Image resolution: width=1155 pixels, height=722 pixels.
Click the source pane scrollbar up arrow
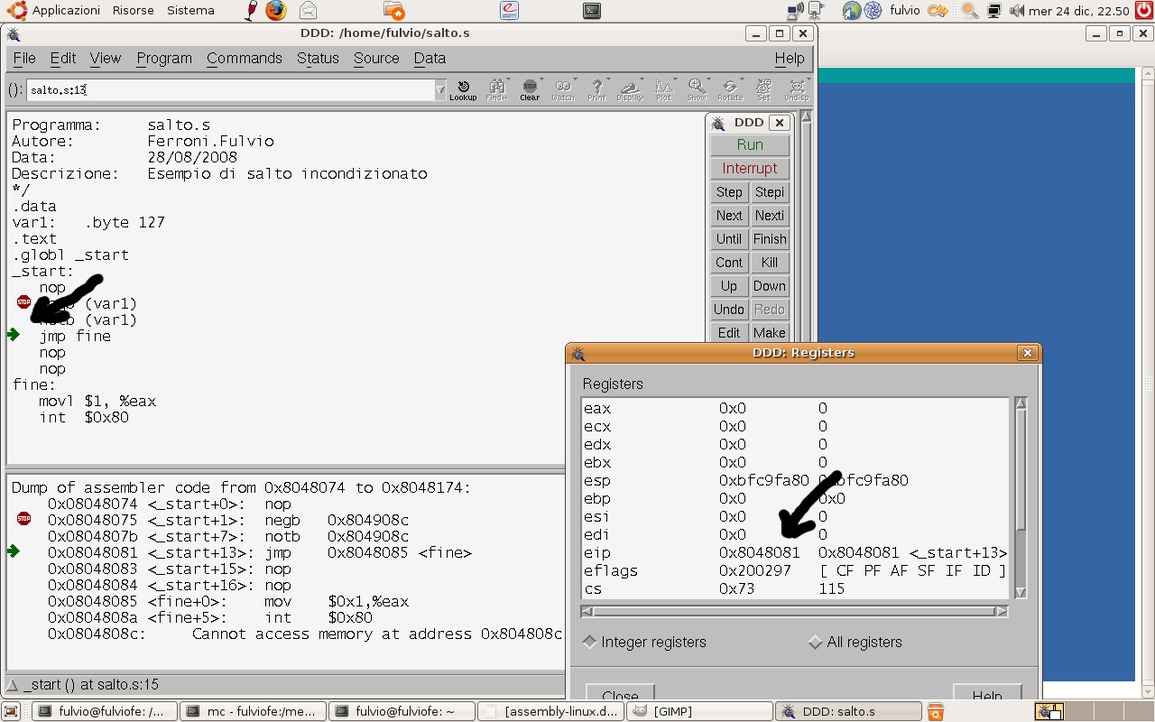(x=806, y=116)
